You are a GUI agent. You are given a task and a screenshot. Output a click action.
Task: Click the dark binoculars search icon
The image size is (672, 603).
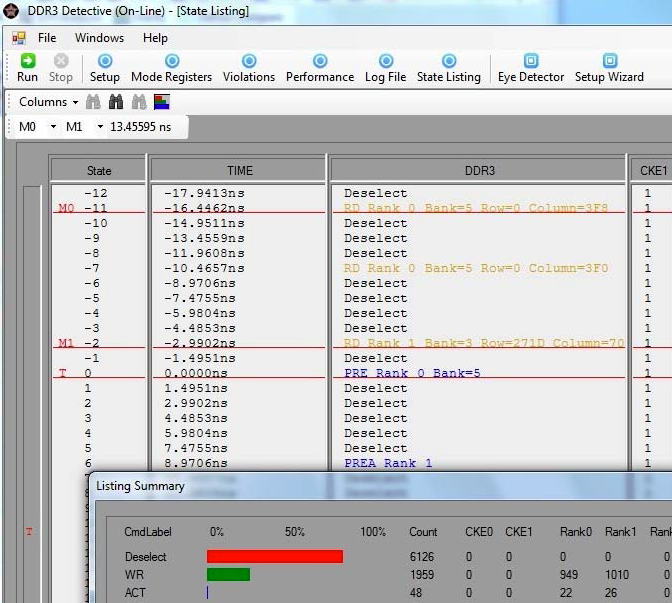[x=116, y=102]
